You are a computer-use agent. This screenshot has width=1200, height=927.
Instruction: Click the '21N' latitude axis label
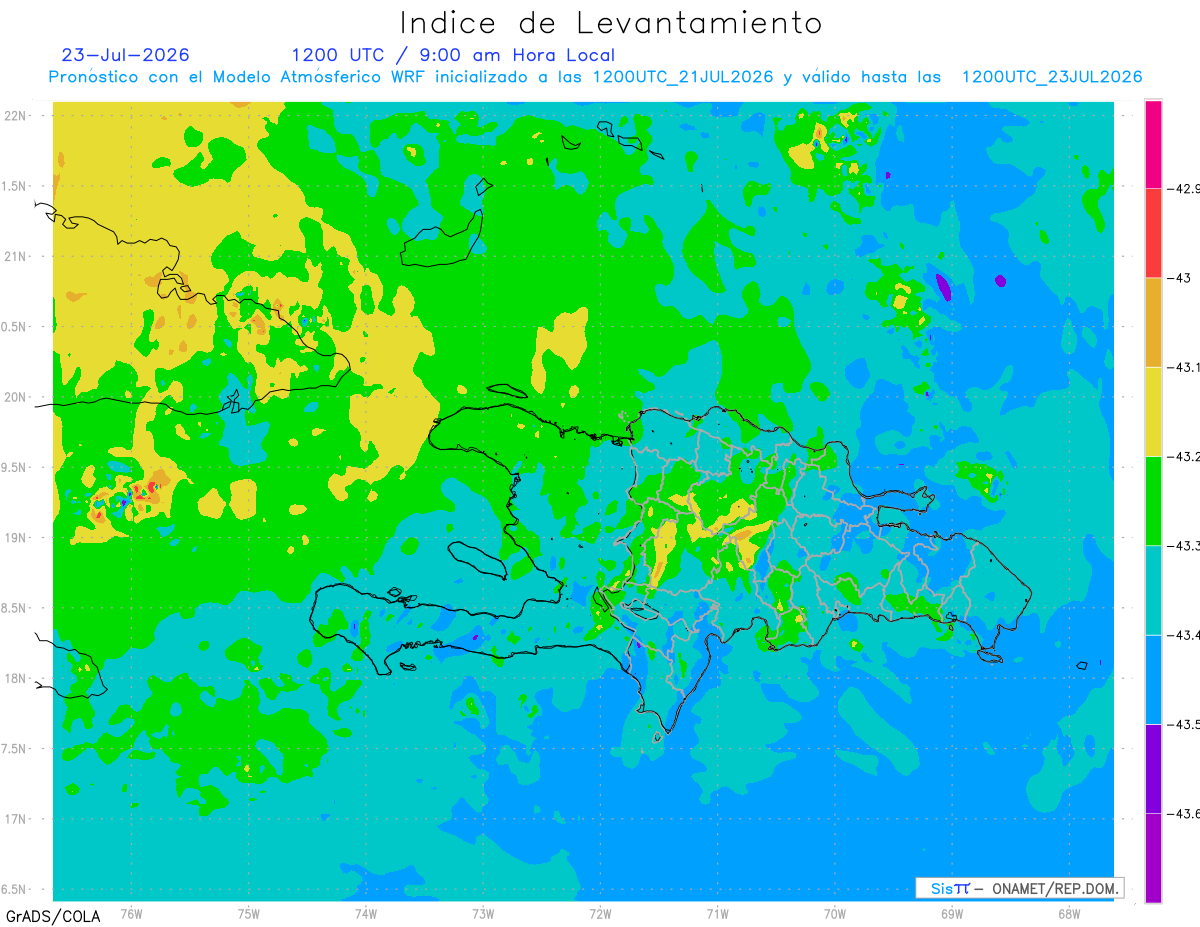(16, 256)
